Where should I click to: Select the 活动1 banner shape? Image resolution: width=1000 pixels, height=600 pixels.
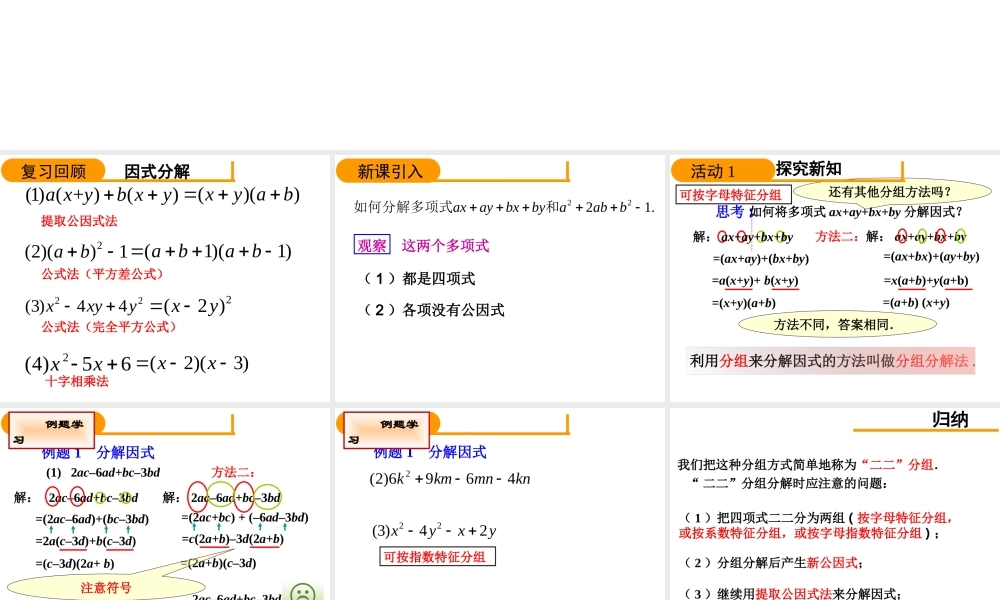pyautogui.click(x=721, y=170)
